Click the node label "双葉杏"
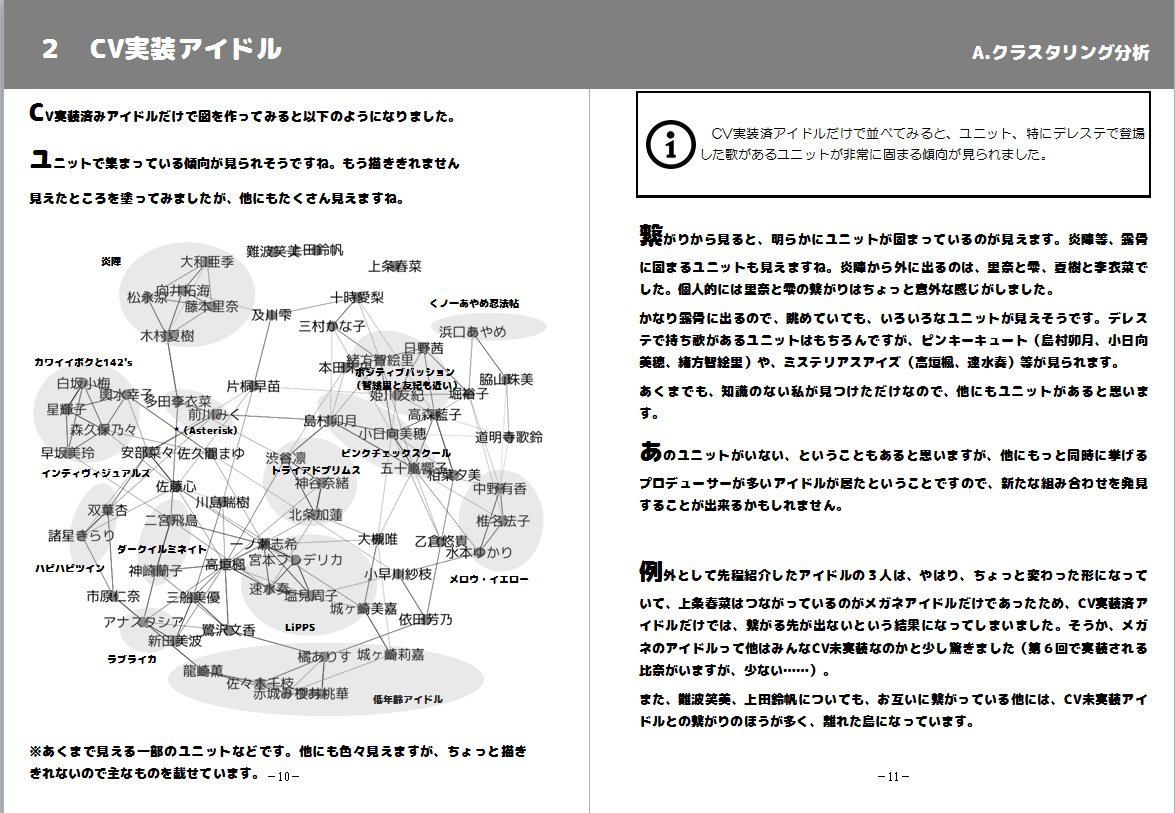The height and width of the screenshot is (813, 1175). pos(108,510)
